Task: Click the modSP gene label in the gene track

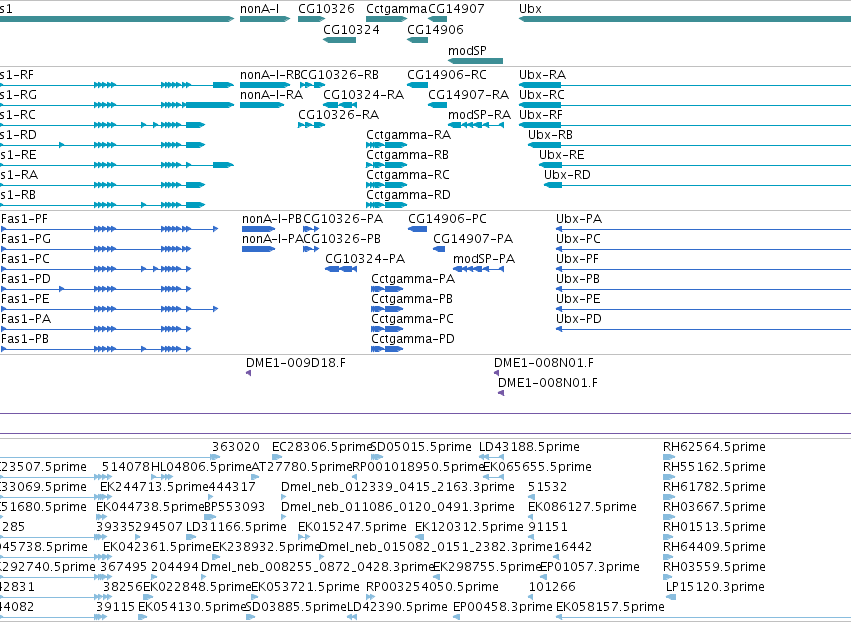Action: (x=467, y=50)
